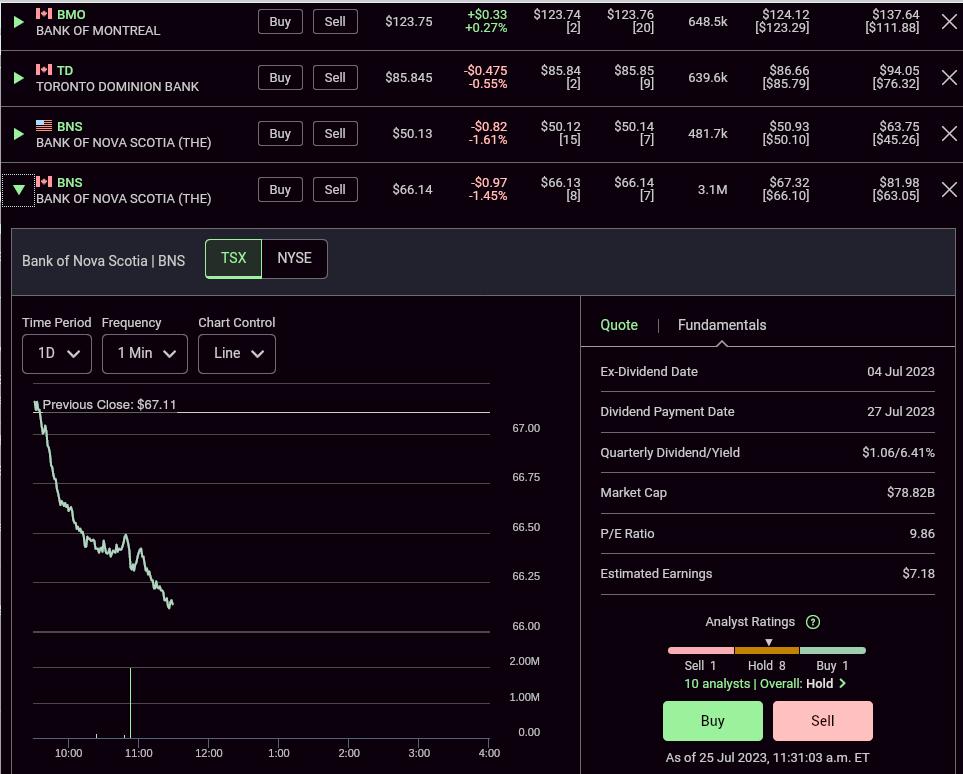Click Quarterly Dividend/Yield value $1.06/6.41%
Screen dimensions: 963x774
point(898,453)
